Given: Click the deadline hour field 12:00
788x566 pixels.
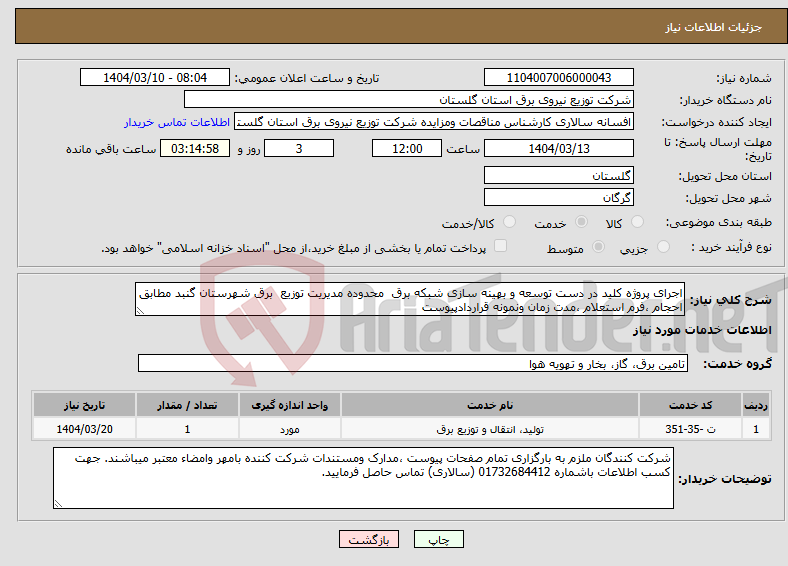Looking at the screenshot, I should point(407,148).
